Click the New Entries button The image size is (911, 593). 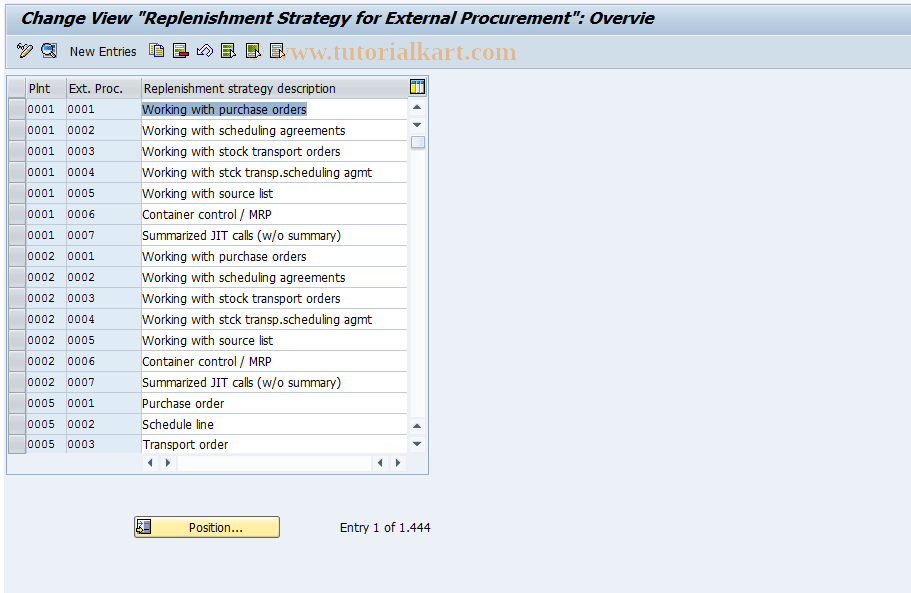(103, 50)
